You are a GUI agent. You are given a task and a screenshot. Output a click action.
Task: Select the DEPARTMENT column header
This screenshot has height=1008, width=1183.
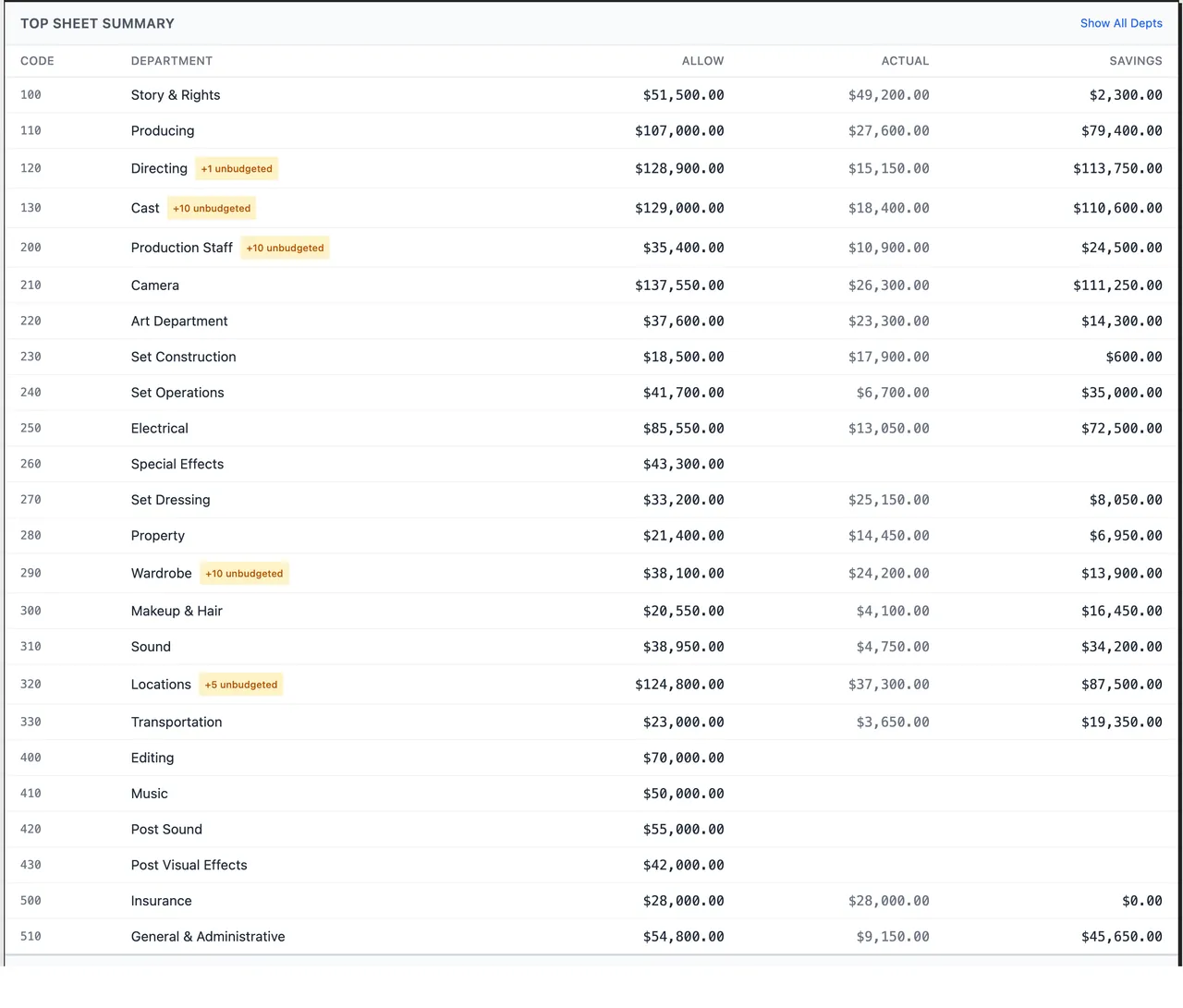(x=172, y=61)
